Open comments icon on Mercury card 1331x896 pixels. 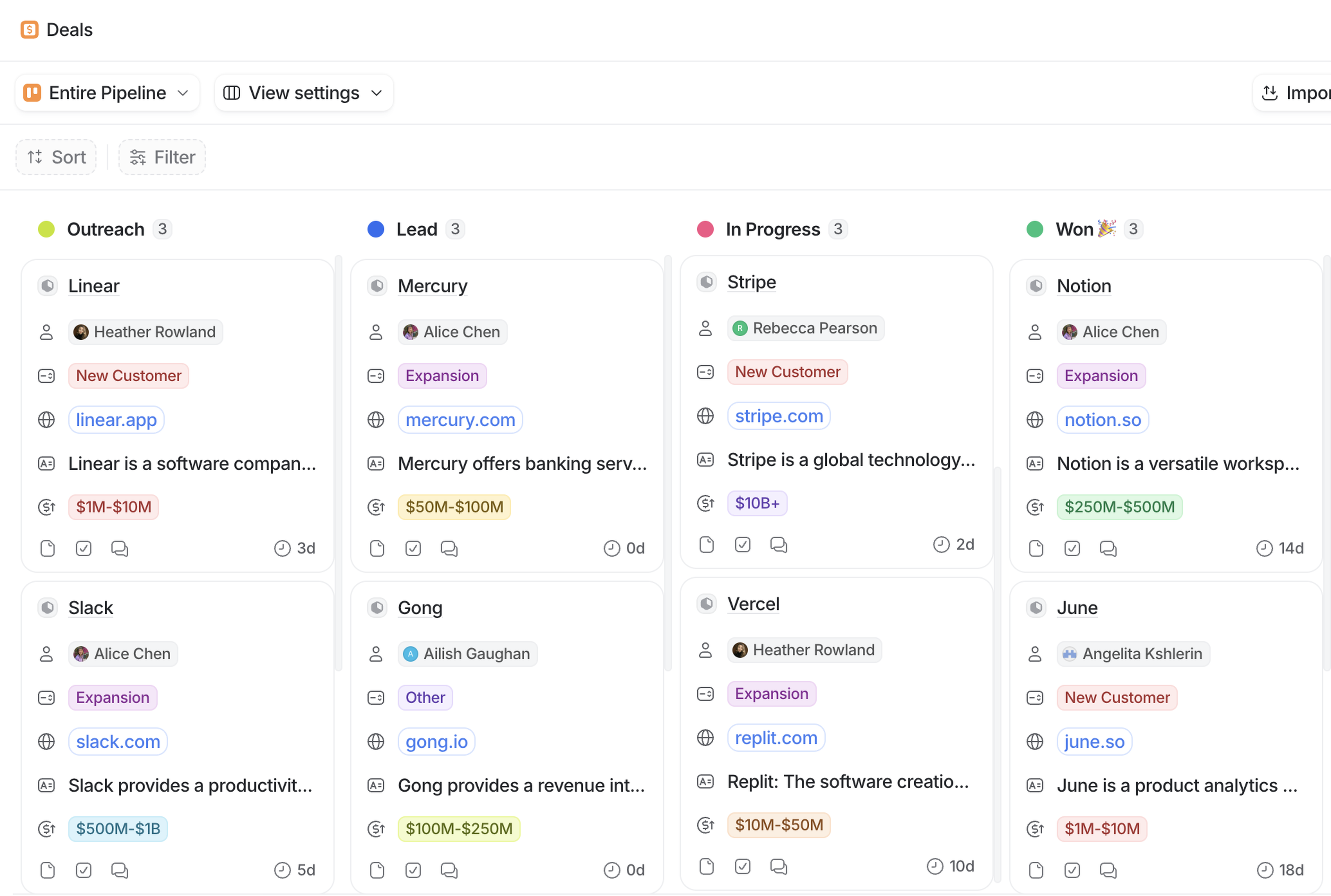[x=449, y=549]
